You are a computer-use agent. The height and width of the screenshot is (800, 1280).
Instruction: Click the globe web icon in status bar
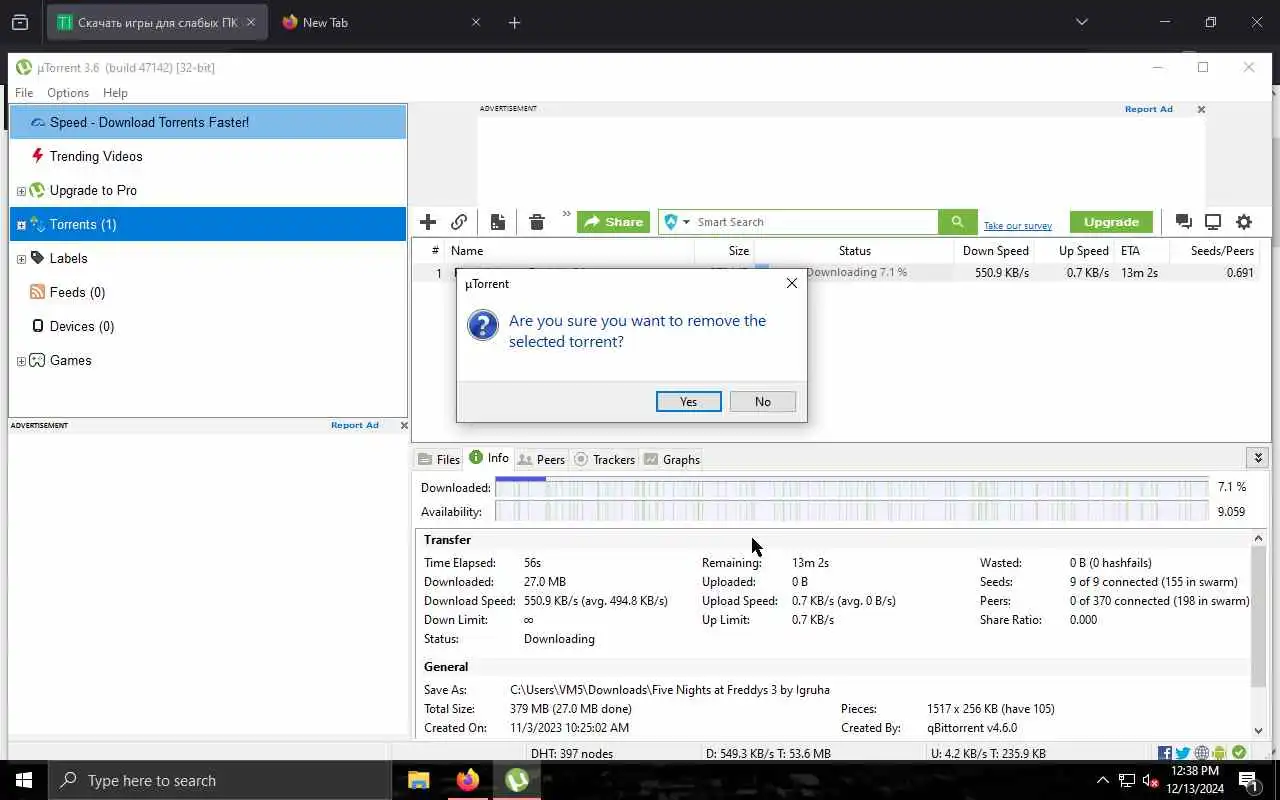pos(1202,753)
